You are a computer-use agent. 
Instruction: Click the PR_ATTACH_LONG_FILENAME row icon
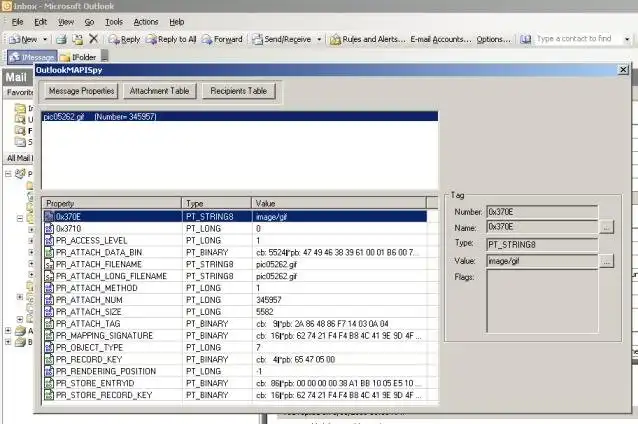point(49,276)
